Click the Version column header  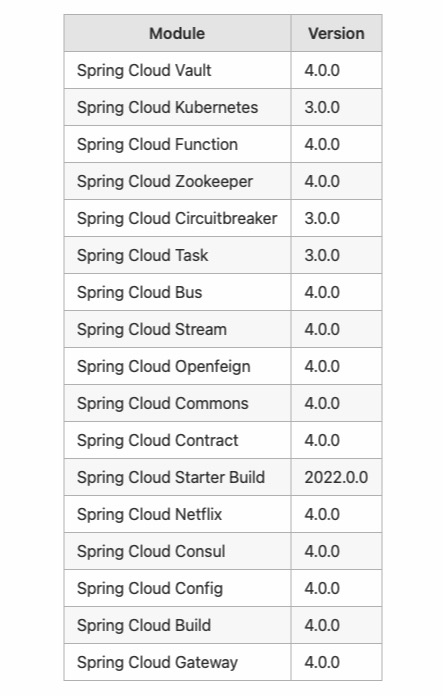(x=336, y=33)
